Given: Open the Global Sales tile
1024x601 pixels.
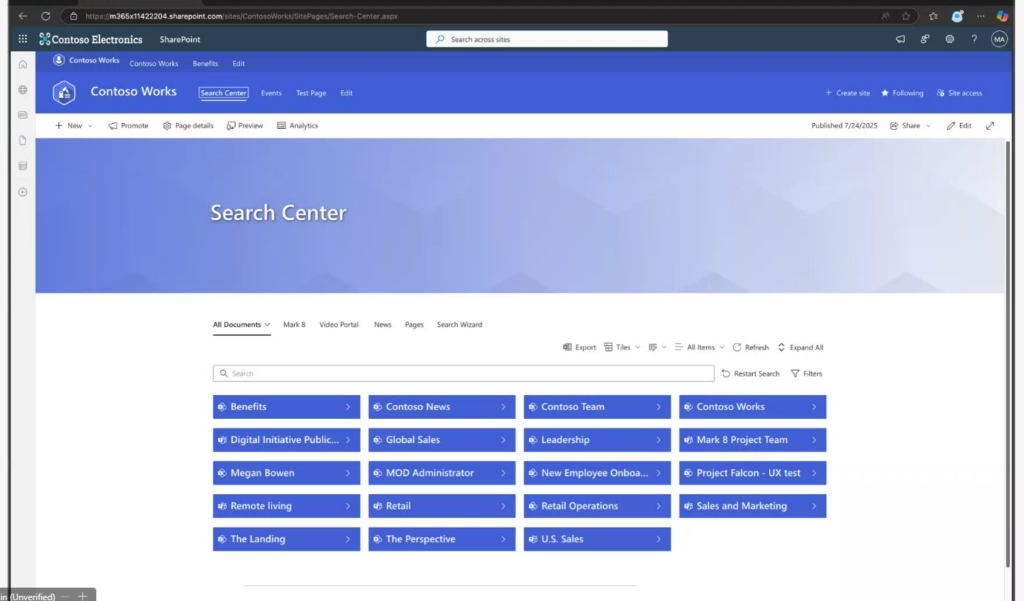Looking at the screenshot, I should tap(441, 440).
